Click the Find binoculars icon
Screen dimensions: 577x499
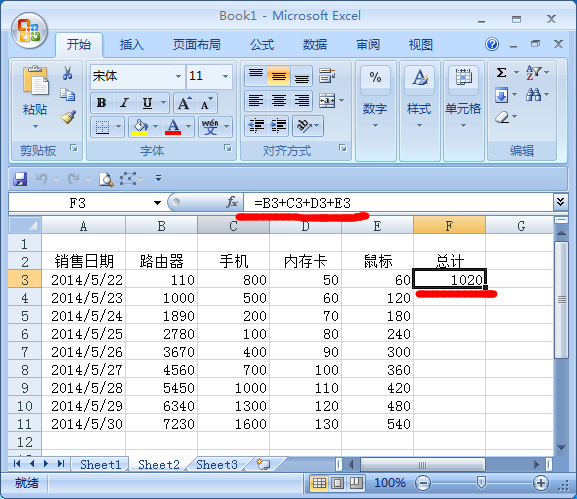pyautogui.click(x=534, y=95)
